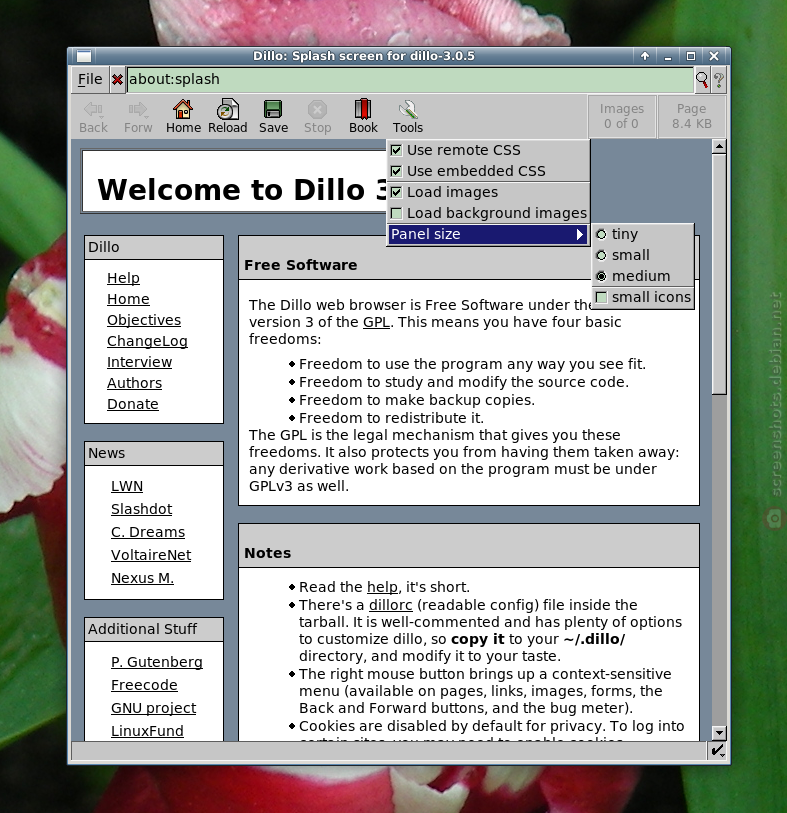This screenshot has width=787, height=813.
Task: Click the Page 8.4 KB indicator
Action: (x=692, y=116)
